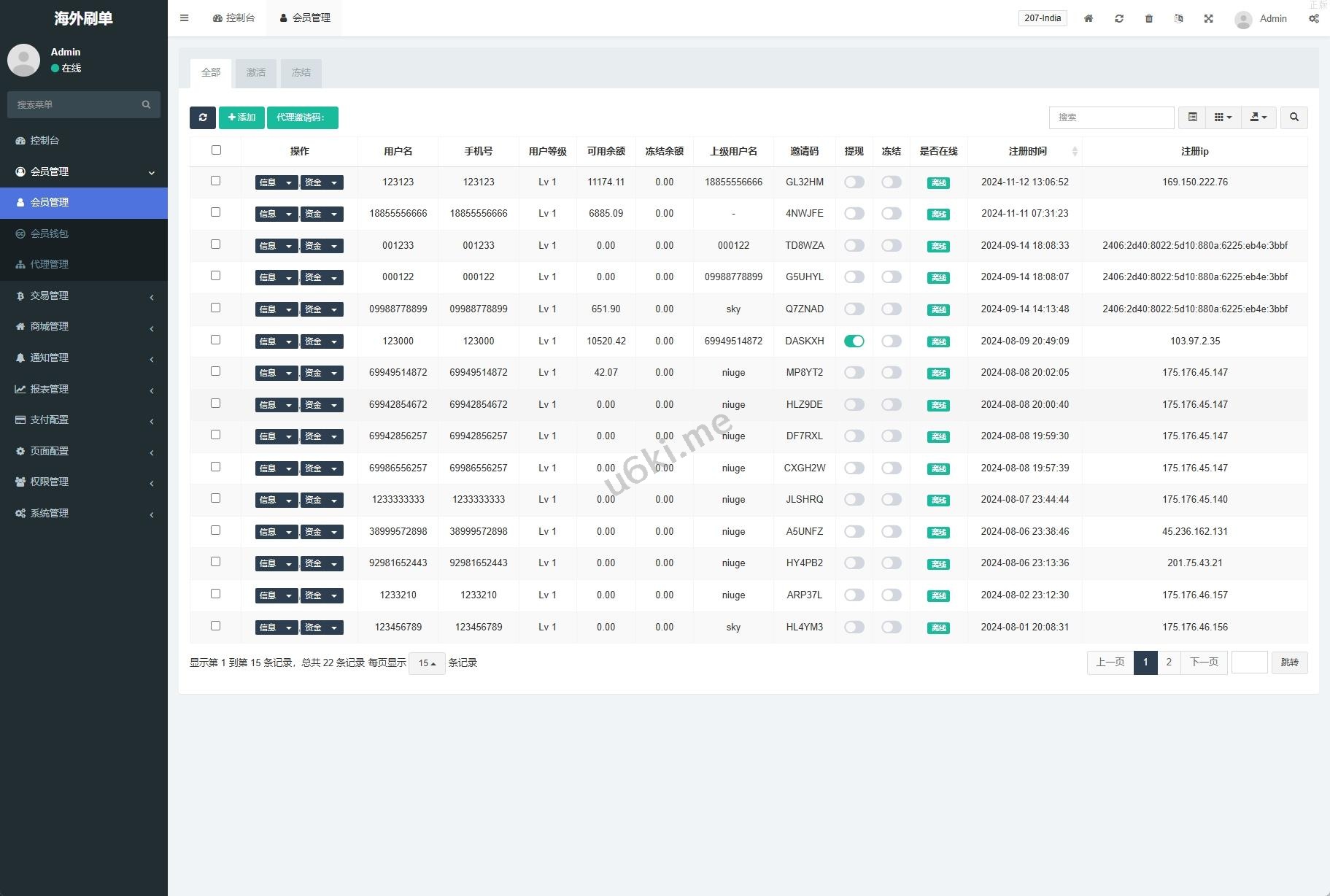
Task: Click the trash clear-cache icon in top bar
Action: coord(1148,18)
